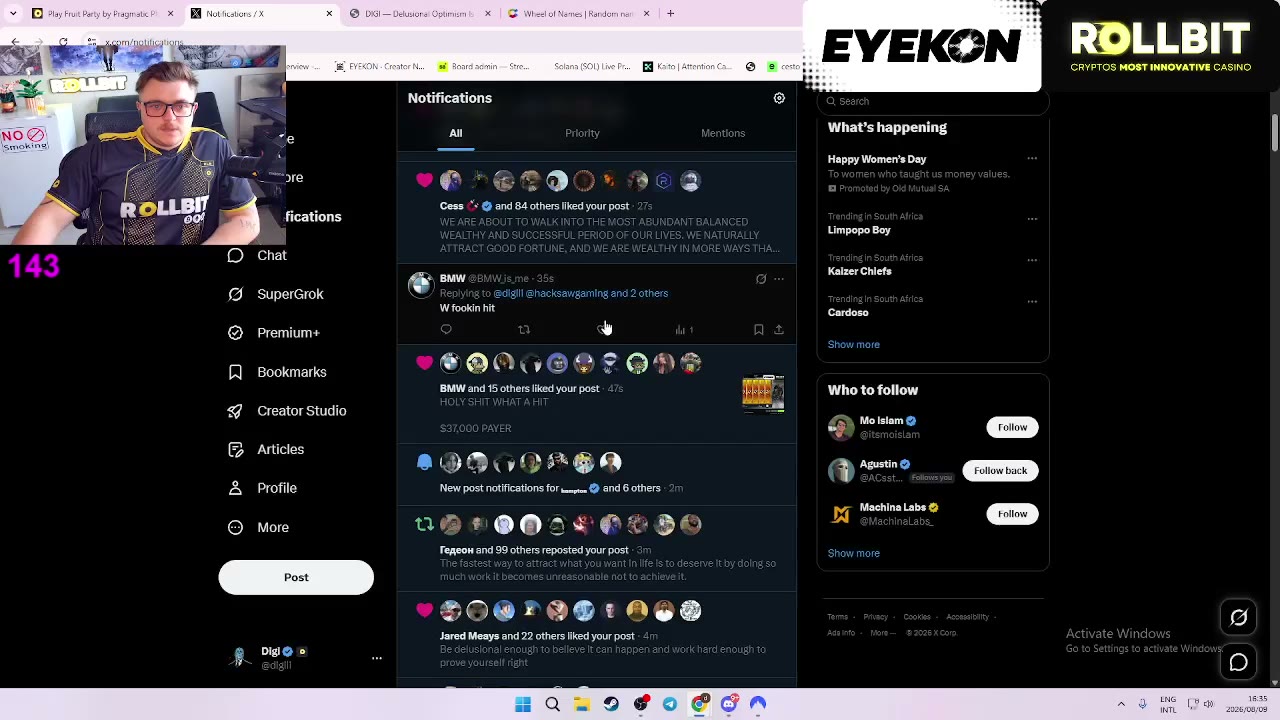1280x720 pixels.
Task: Repost BMW's "W fookin hit" reply
Action: (x=524, y=329)
